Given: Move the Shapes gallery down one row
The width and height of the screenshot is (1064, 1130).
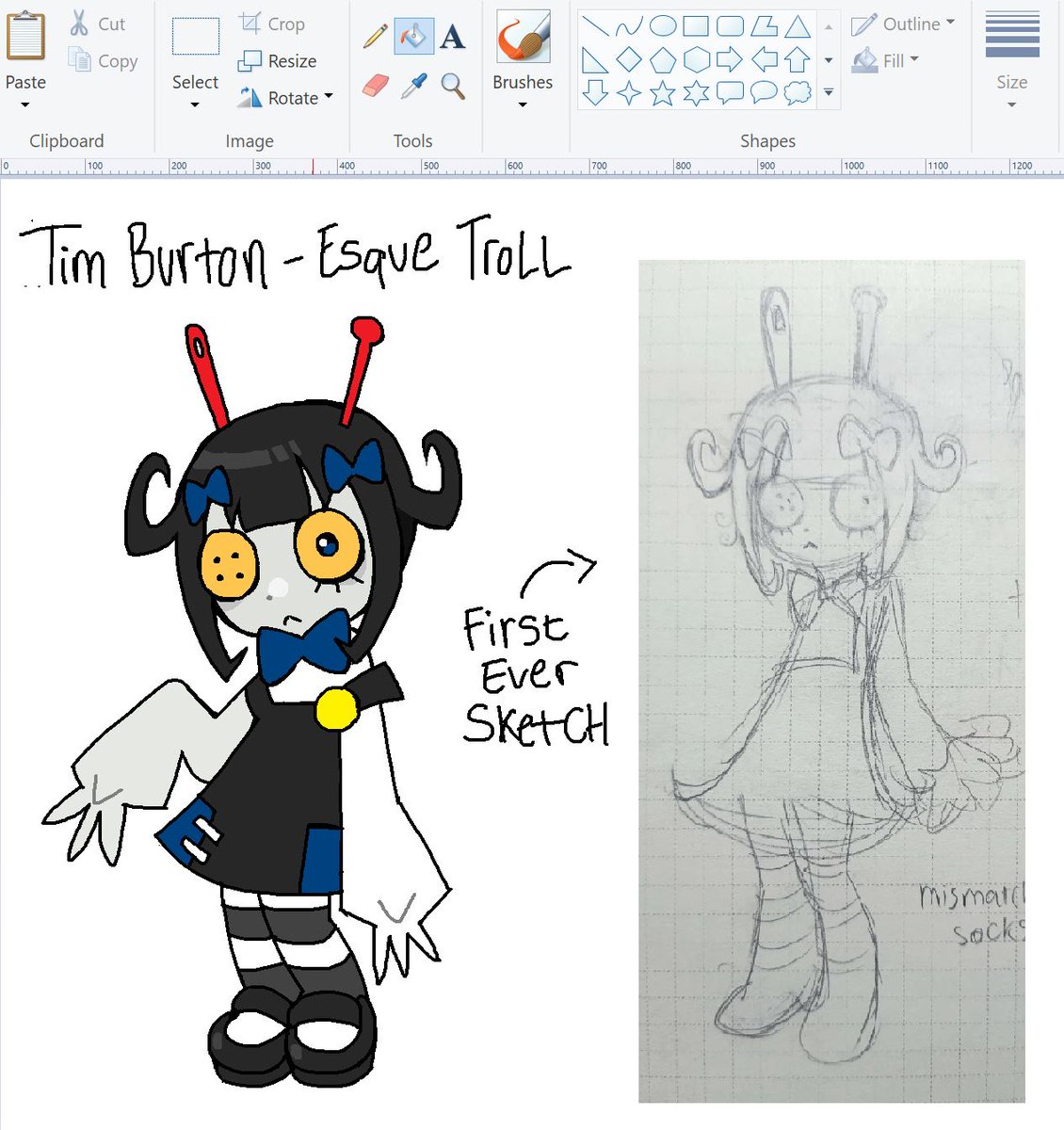Looking at the screenshot, I should pos(829,60).
